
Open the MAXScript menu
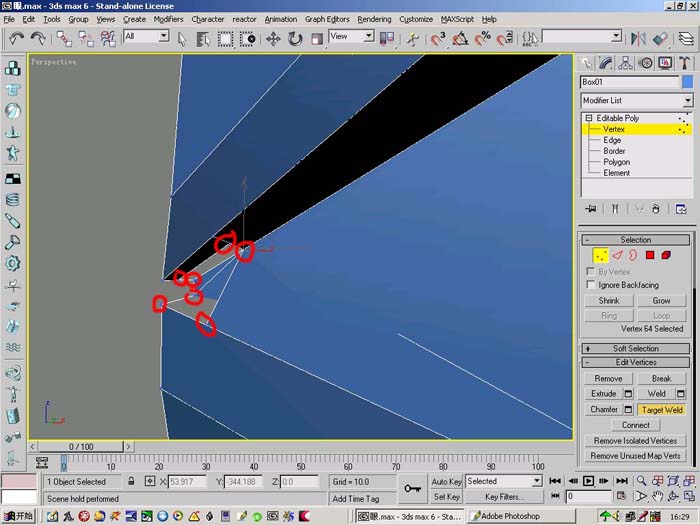click(x=457, y=19)
